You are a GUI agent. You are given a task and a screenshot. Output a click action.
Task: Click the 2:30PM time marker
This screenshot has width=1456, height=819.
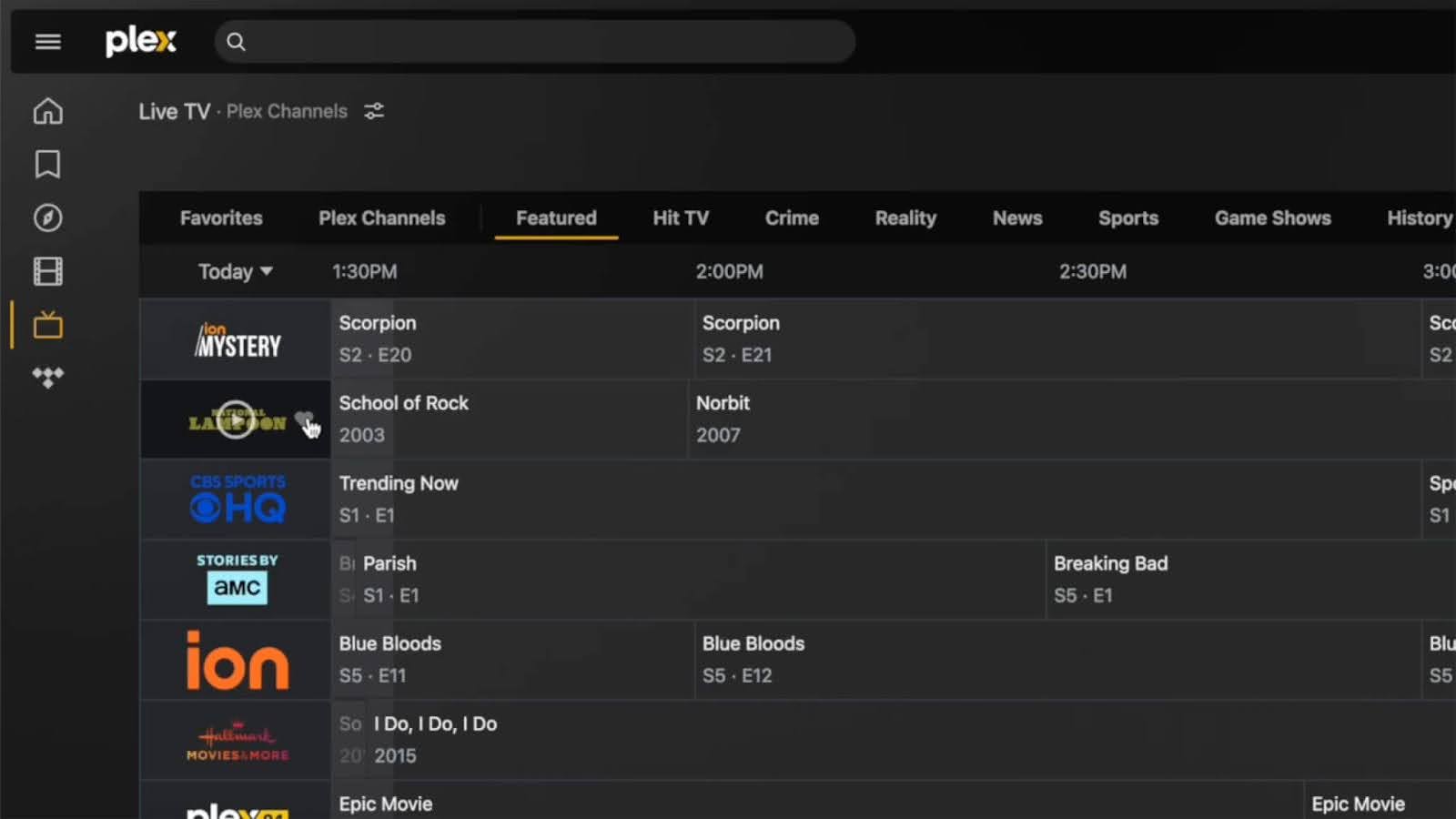(1093, 271)
